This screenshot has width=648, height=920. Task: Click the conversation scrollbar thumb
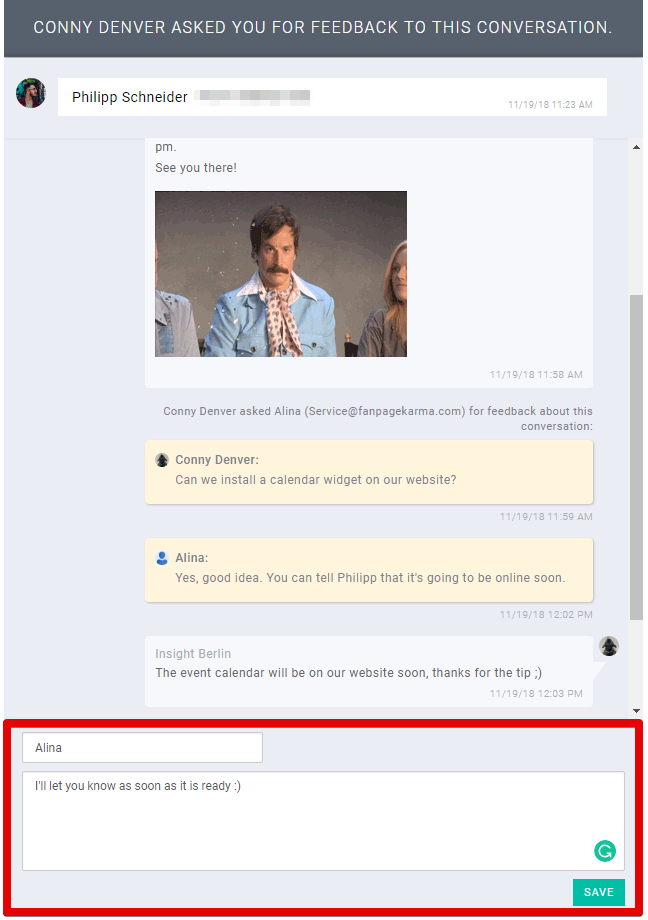coord(636,455)
